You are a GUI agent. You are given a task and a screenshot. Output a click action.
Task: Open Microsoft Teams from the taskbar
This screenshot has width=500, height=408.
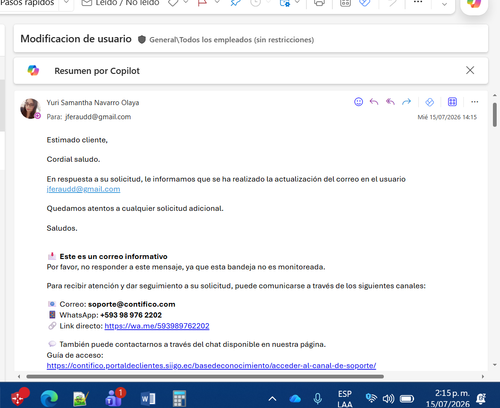[115, 397]
